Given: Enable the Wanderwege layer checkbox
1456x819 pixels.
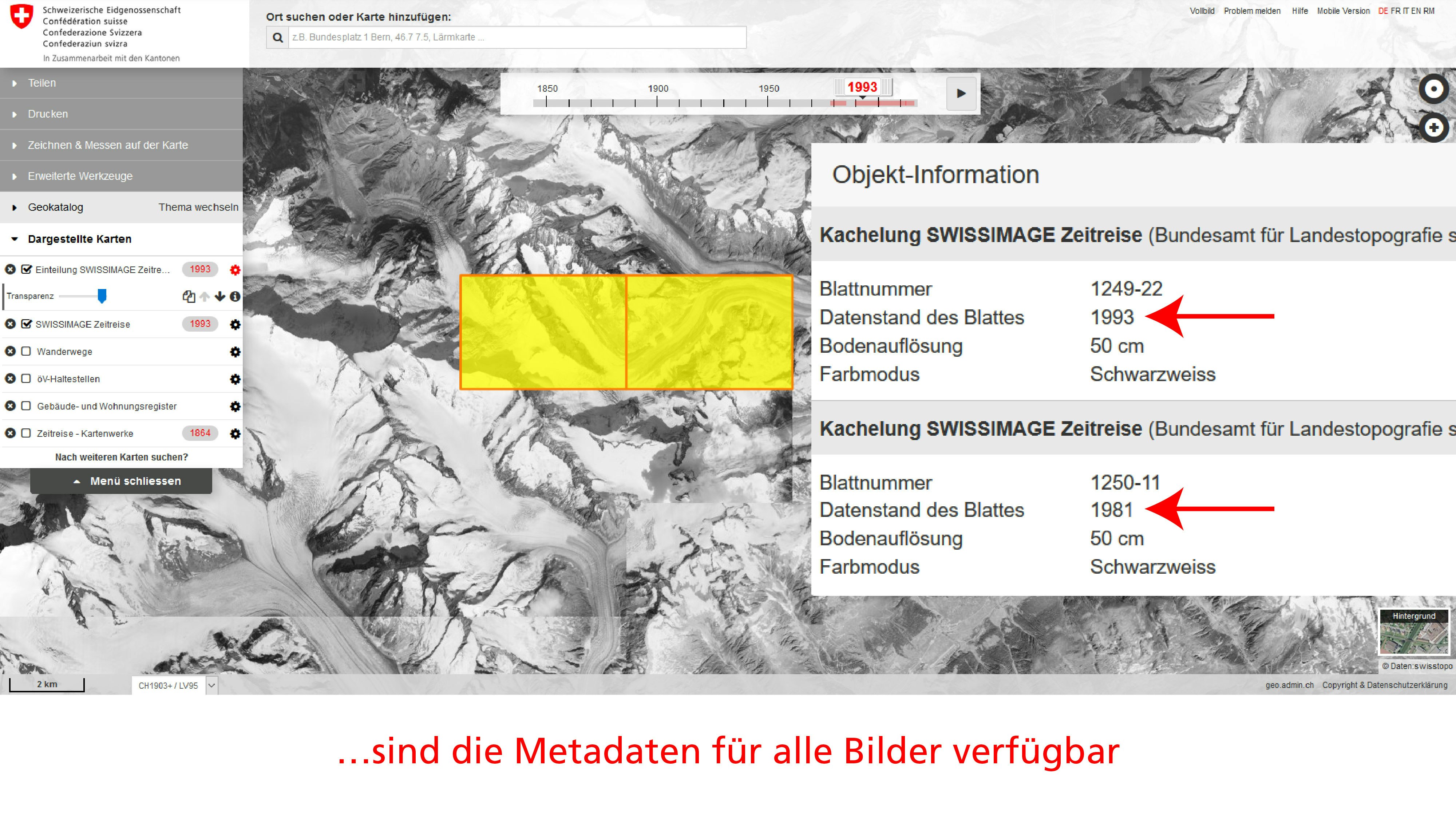Looking at the screenshot, I should pyautogui.click(x=26, y=352).
